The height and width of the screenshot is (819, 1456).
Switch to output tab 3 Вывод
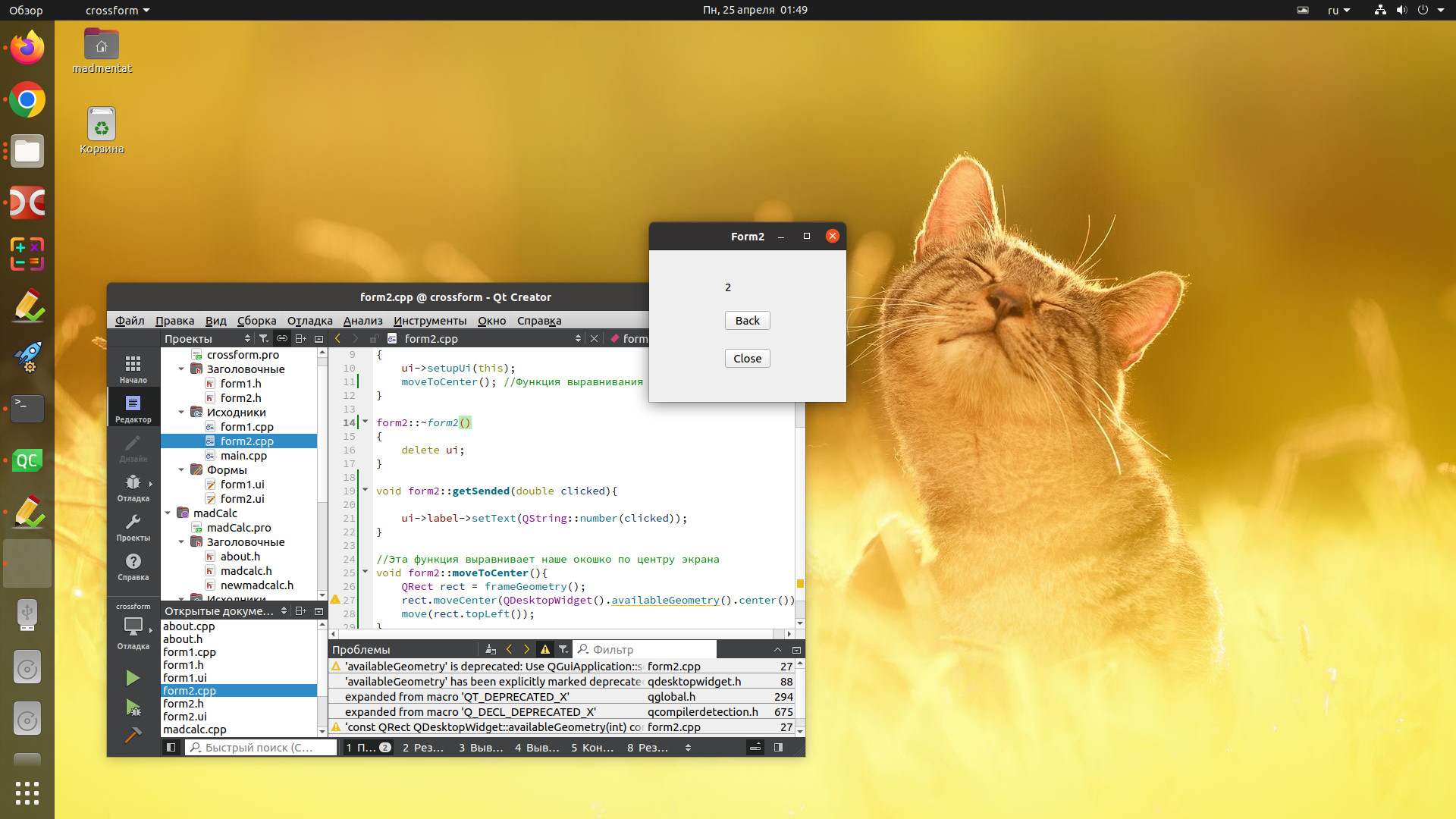(x=481, y=748)
